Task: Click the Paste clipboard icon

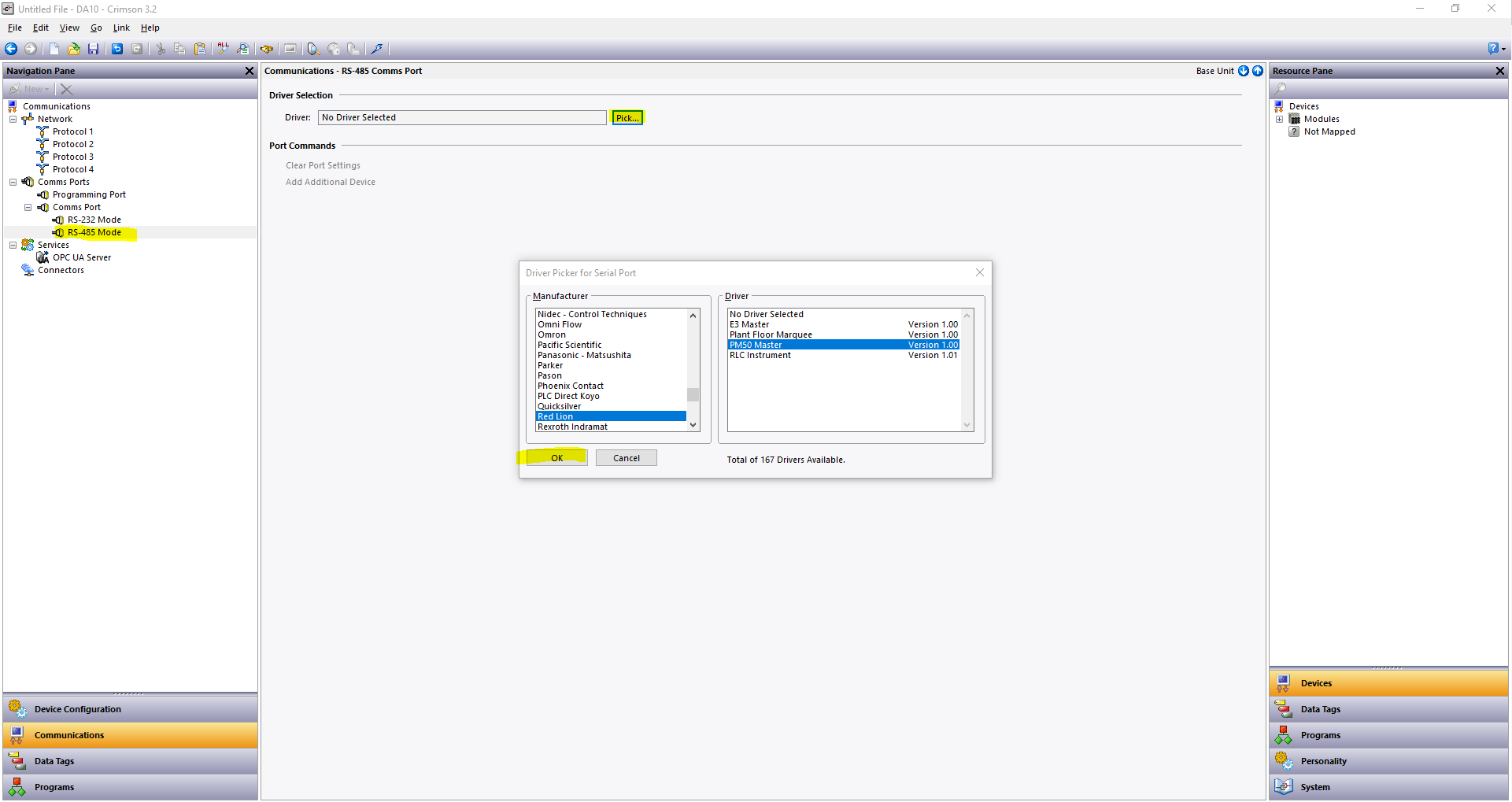Action: click(x=200, y=49)
